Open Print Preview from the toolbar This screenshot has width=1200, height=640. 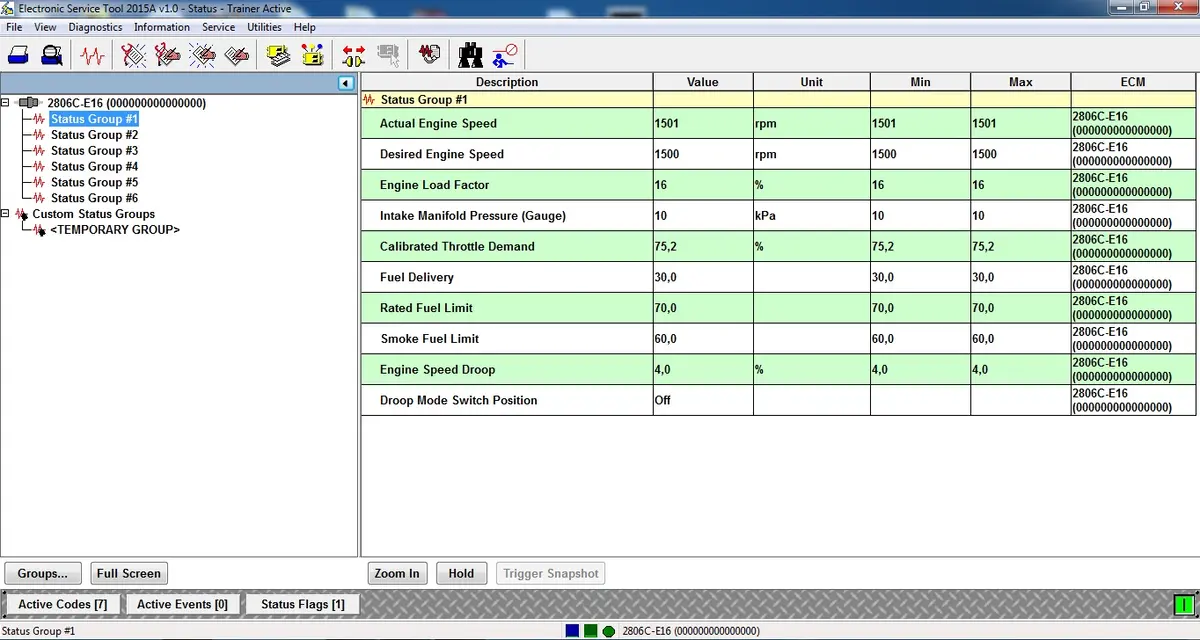[x=51, y=54]
